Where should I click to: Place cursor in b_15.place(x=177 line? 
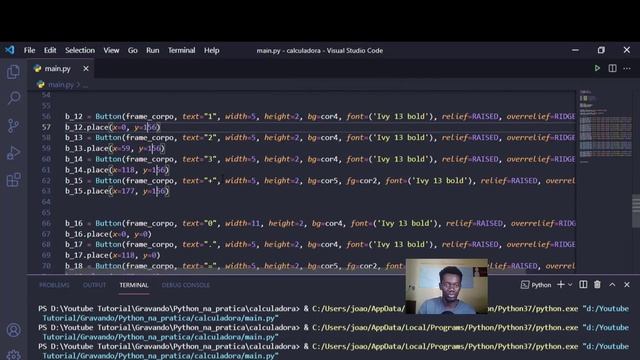[117, 191]
